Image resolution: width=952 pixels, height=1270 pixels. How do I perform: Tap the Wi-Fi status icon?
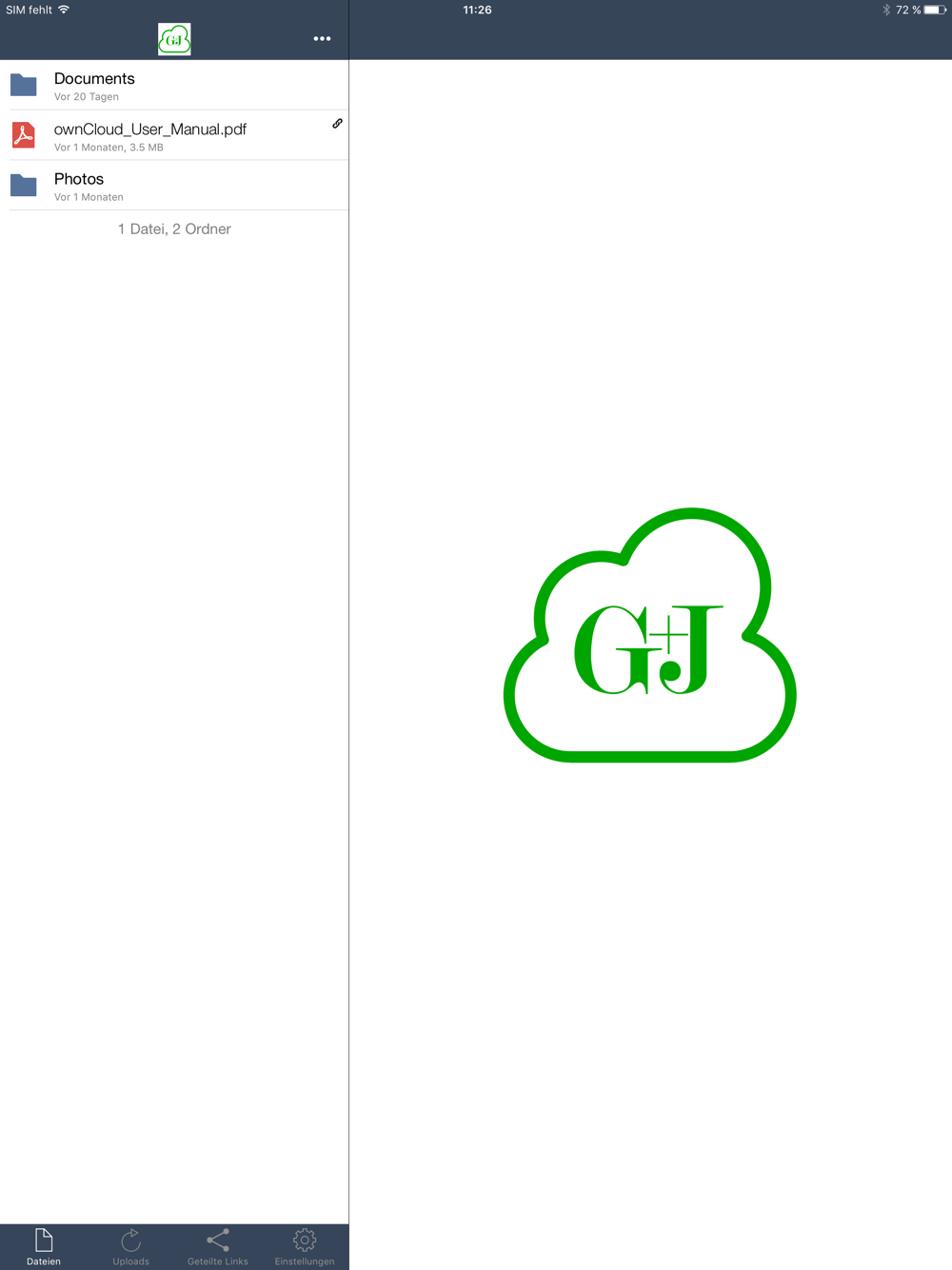pos(64,10)
